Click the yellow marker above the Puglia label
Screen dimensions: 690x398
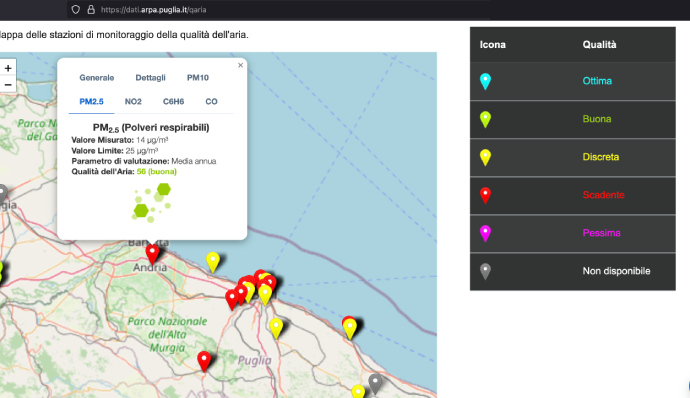(x=276, y=328)
